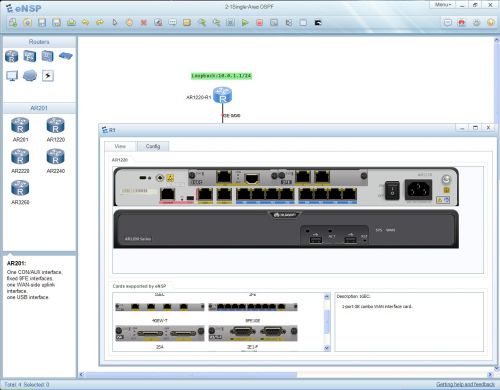Zoom out of the topology canvas
Viewport: 500px width, 390px height.
[x=216, y=23]
